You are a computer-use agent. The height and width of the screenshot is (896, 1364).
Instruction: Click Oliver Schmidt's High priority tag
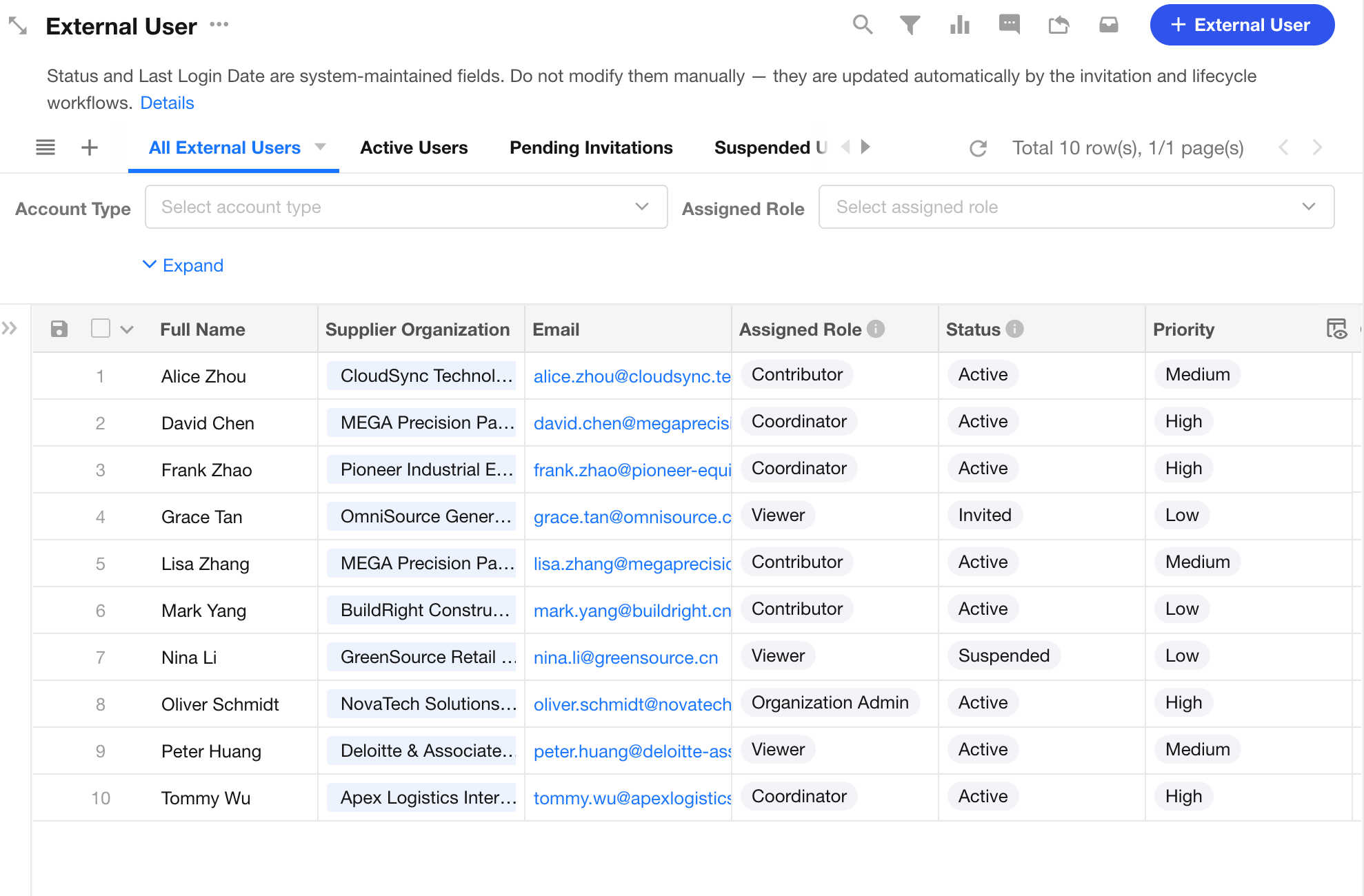(x=1183, y=702)
